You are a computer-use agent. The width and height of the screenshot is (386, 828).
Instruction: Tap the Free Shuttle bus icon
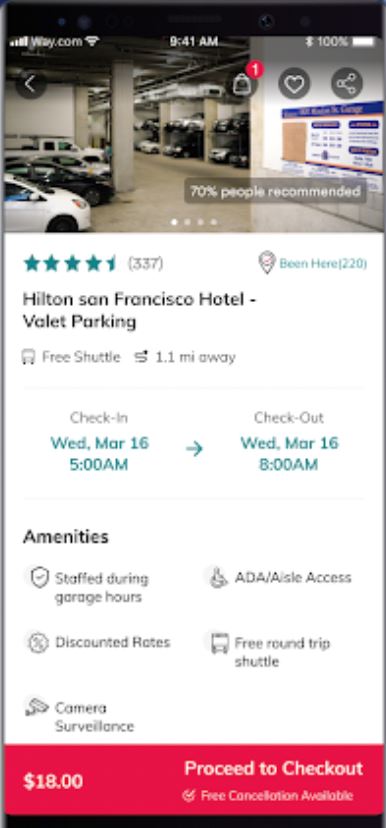(29, 357)
